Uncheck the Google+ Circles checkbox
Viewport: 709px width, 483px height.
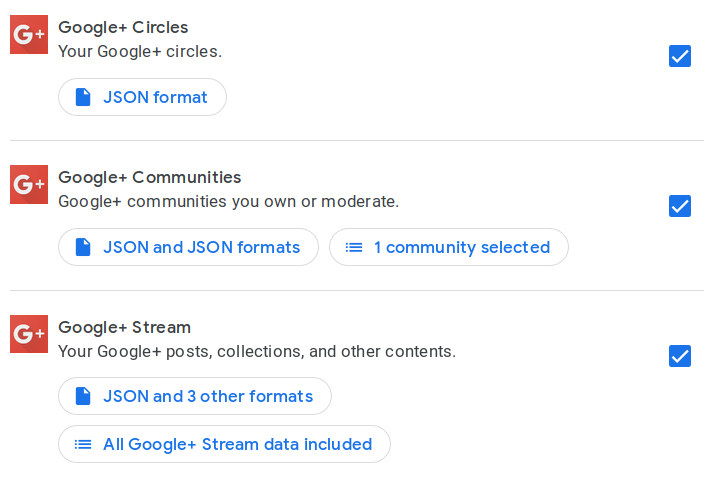(x=680, y=56)
